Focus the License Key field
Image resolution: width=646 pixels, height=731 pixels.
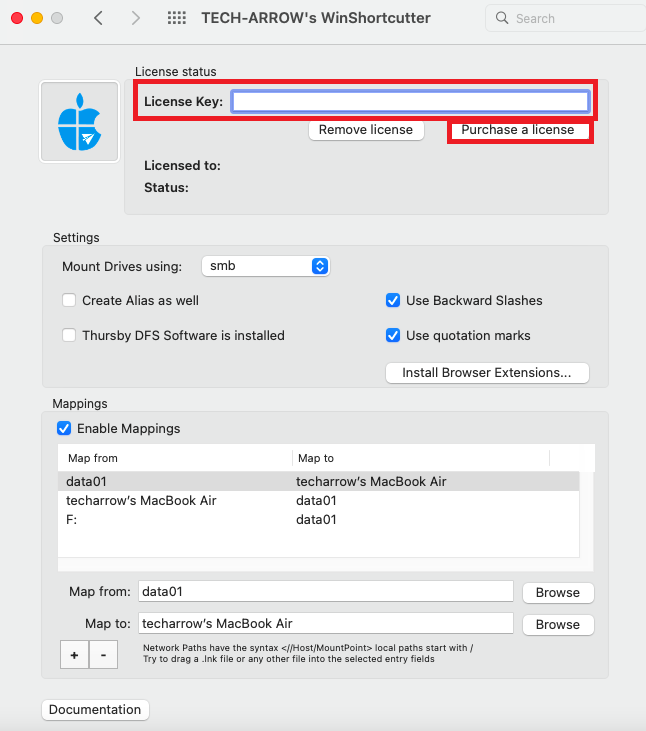click(411, 101)
